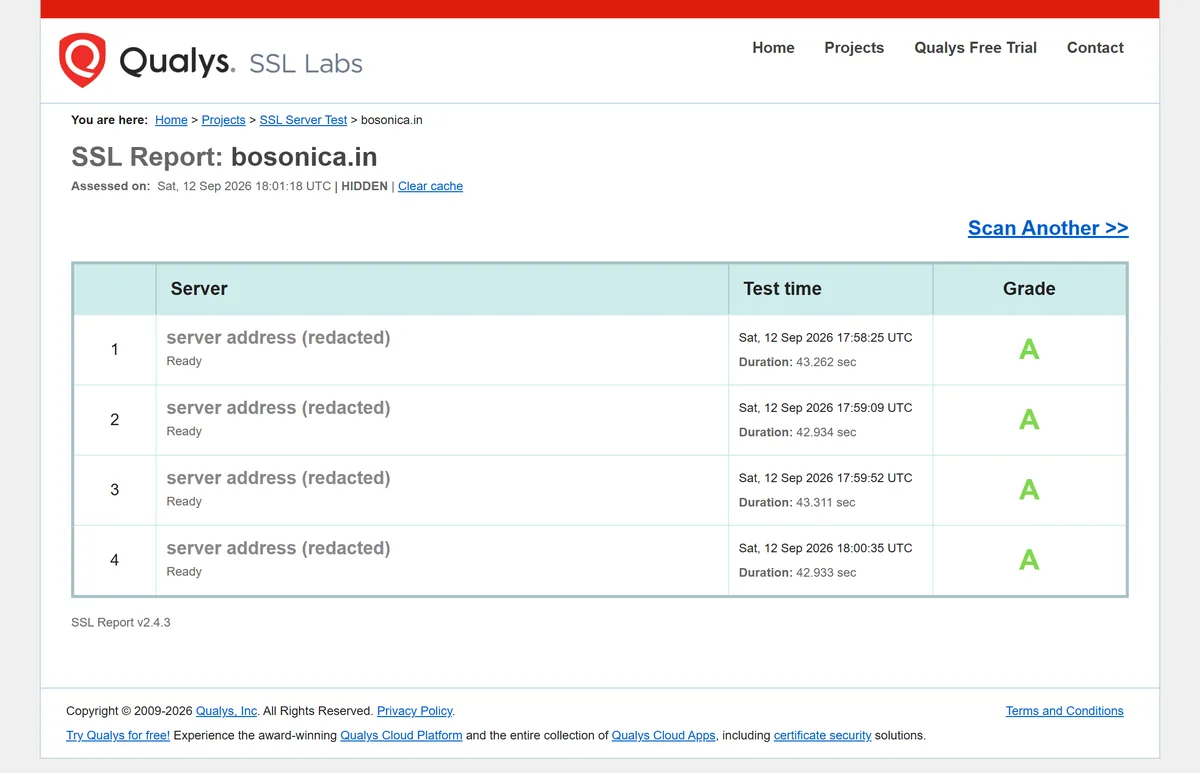
Task: Click test time 17:58:25 UTC
Action: point(825,338)
